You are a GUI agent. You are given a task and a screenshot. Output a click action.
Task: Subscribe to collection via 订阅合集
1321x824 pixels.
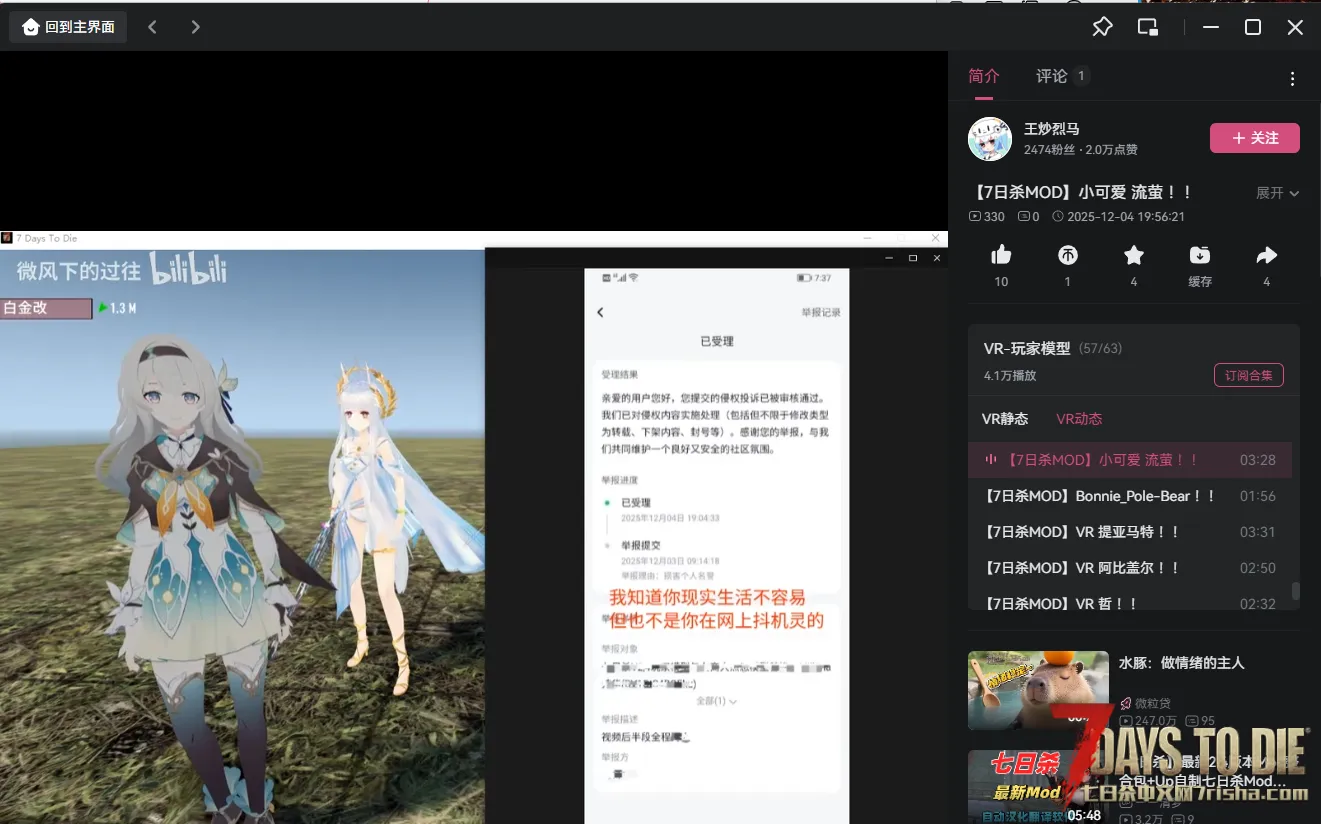tap(1248, 375)
